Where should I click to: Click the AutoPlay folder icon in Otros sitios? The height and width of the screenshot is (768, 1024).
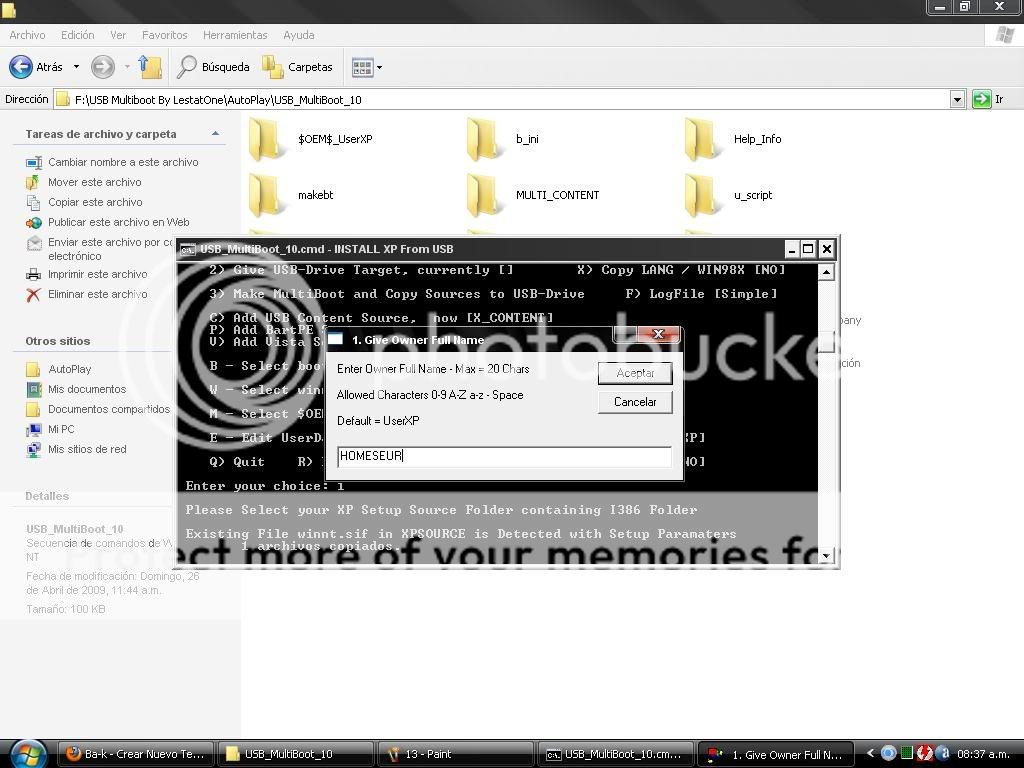tap(33, 369)
